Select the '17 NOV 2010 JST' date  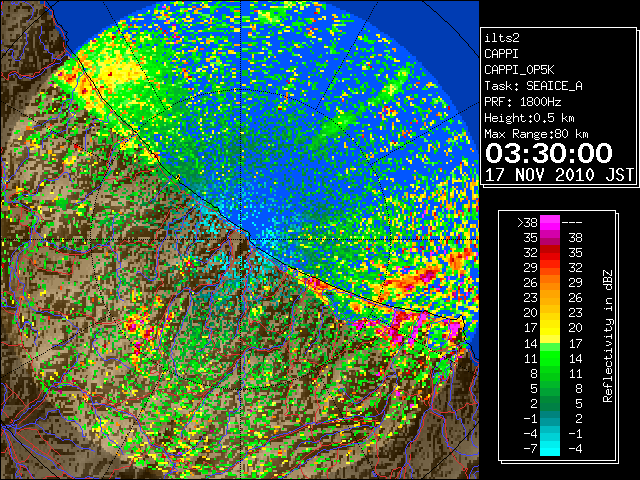tap(559, 175)
